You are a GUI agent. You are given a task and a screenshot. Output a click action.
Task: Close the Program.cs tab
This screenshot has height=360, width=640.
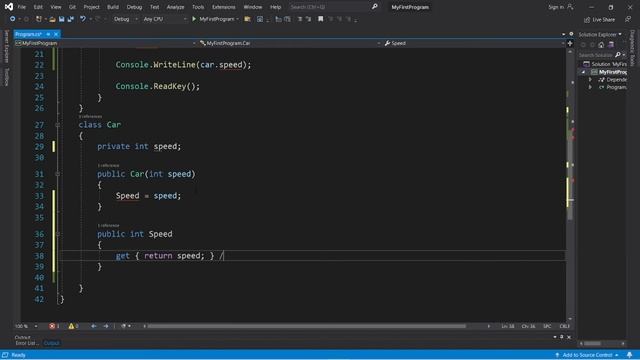[x=56, y=34]
